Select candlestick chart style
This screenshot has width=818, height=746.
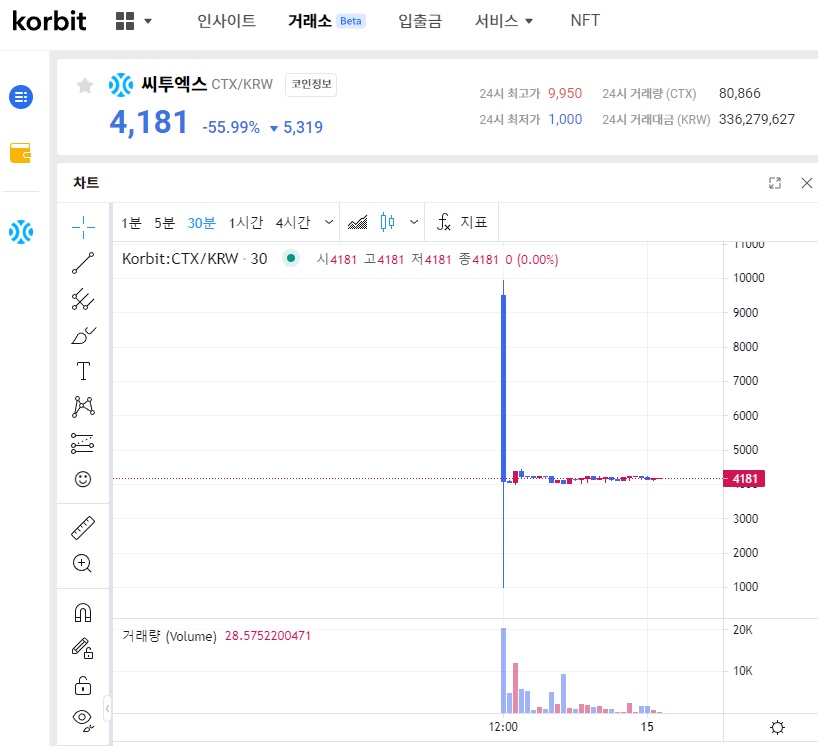pos(387,222)
